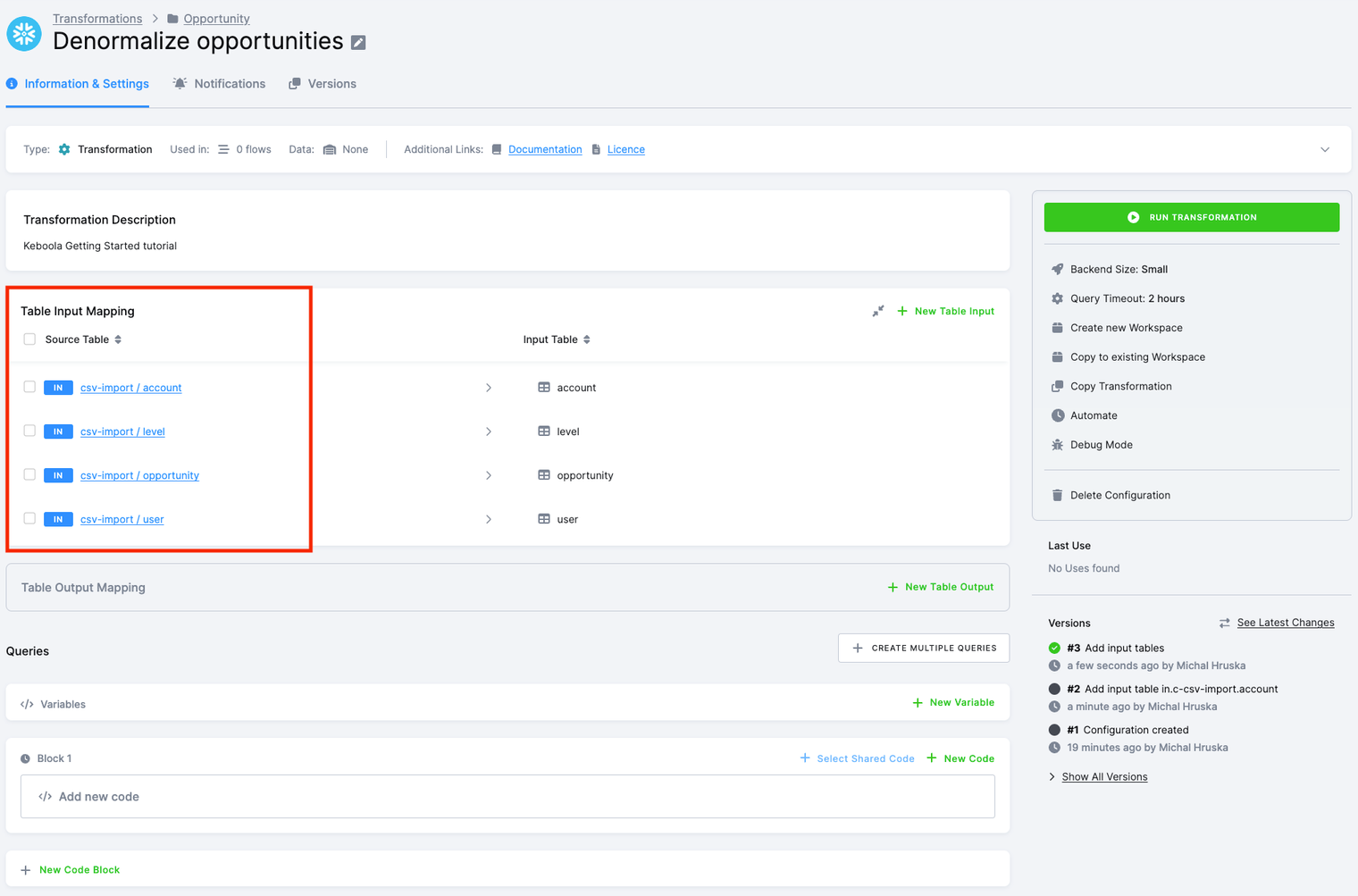Image resolution: width=1358 pixels, height=896 pixels.
Task: Click the IN badge for csv-import / user
Action: 58,519
